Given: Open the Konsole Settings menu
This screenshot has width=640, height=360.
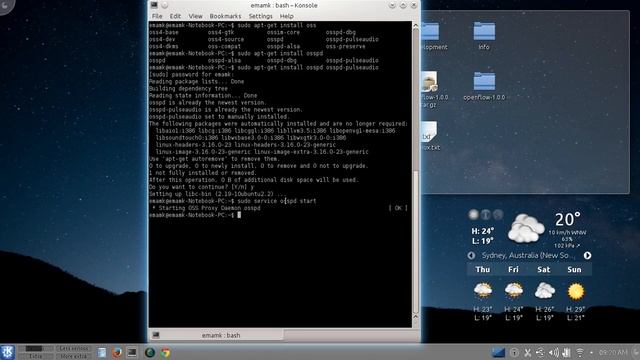Looking at the screenshot, I should click(x=260, y=16).
